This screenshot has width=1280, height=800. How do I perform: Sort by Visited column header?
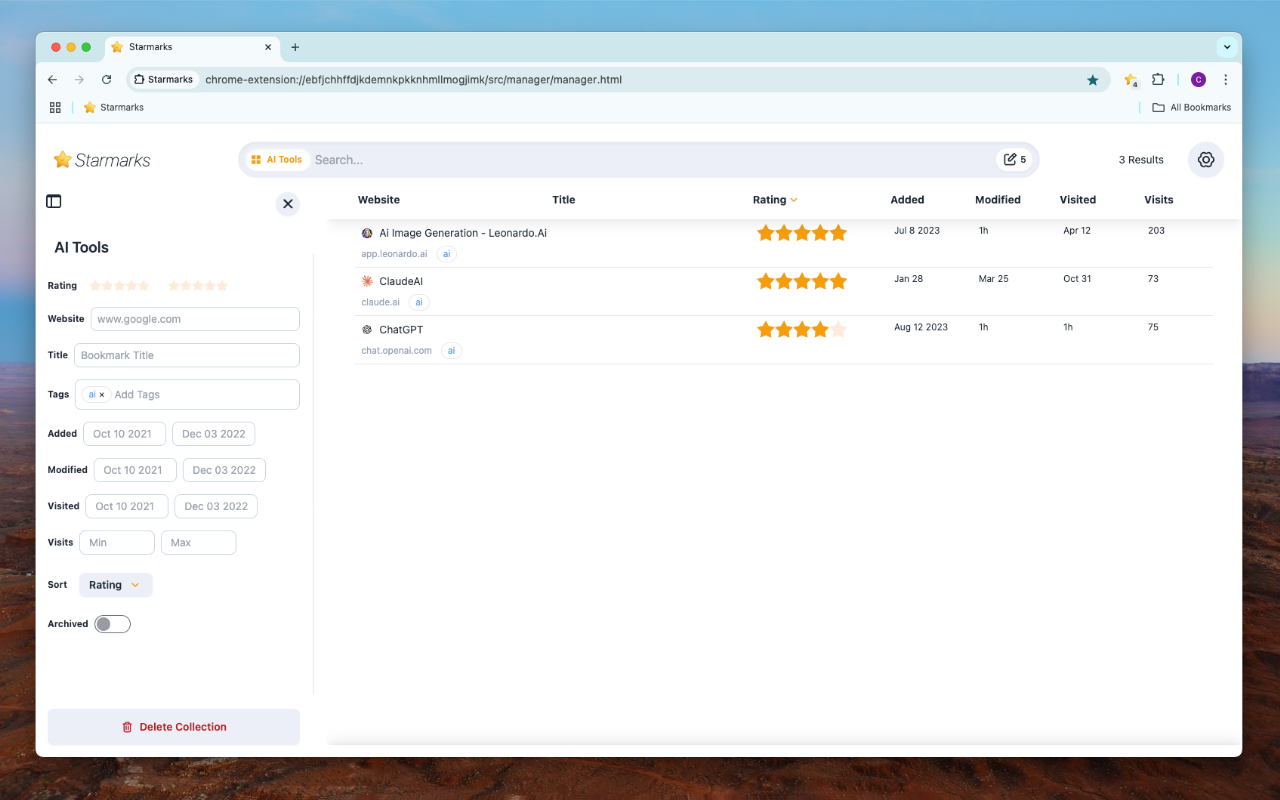click(1078, 200)
